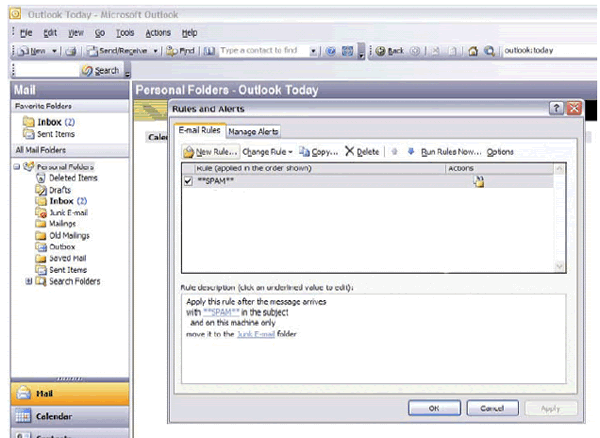Click the outlook:today address field
The width and height of the screenshot is (600, 438).
coord(549,50)
